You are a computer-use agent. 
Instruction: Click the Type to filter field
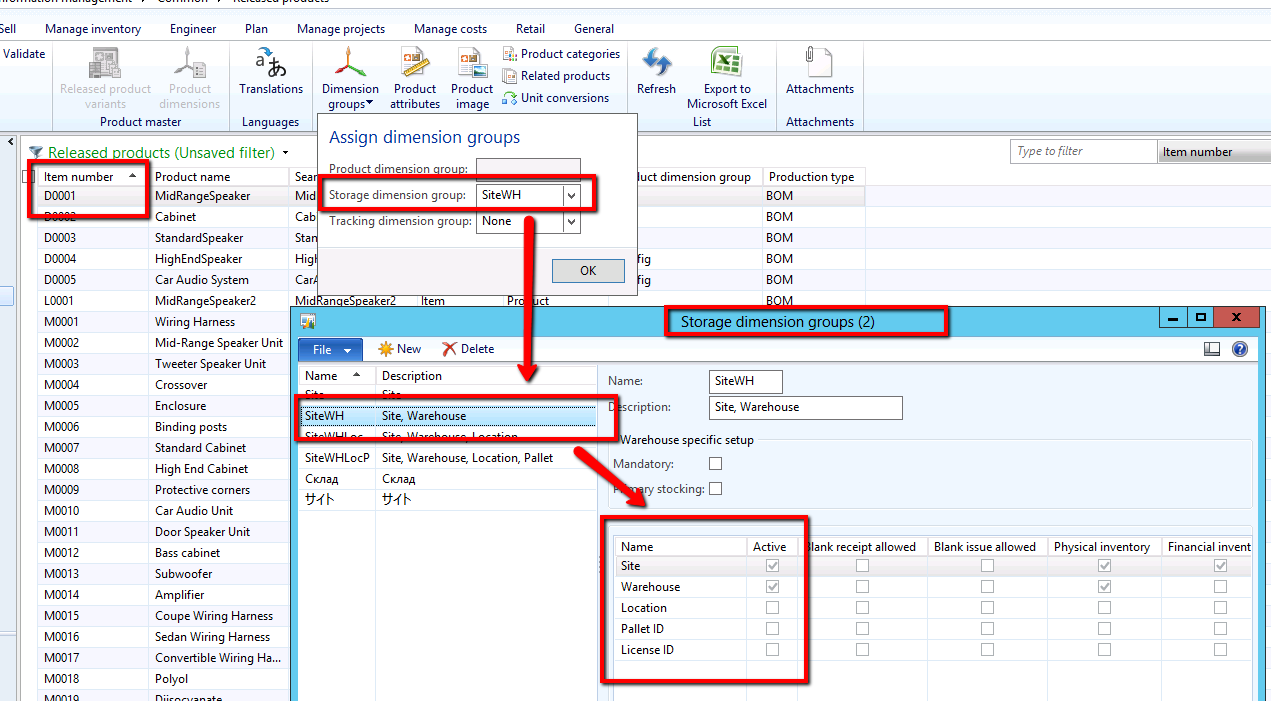(x=1082, y=150)
